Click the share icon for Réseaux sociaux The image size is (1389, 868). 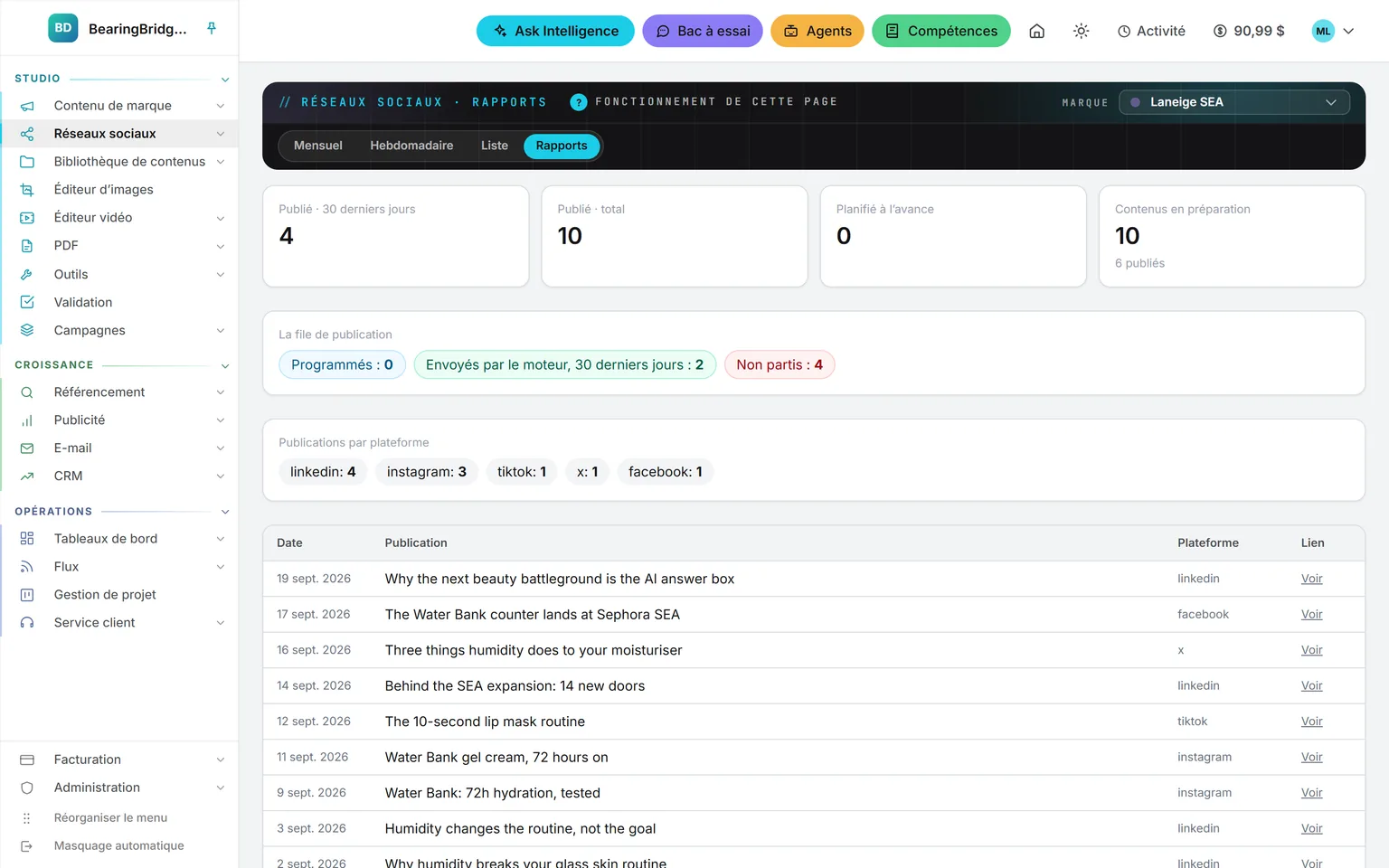pos(27,134)
